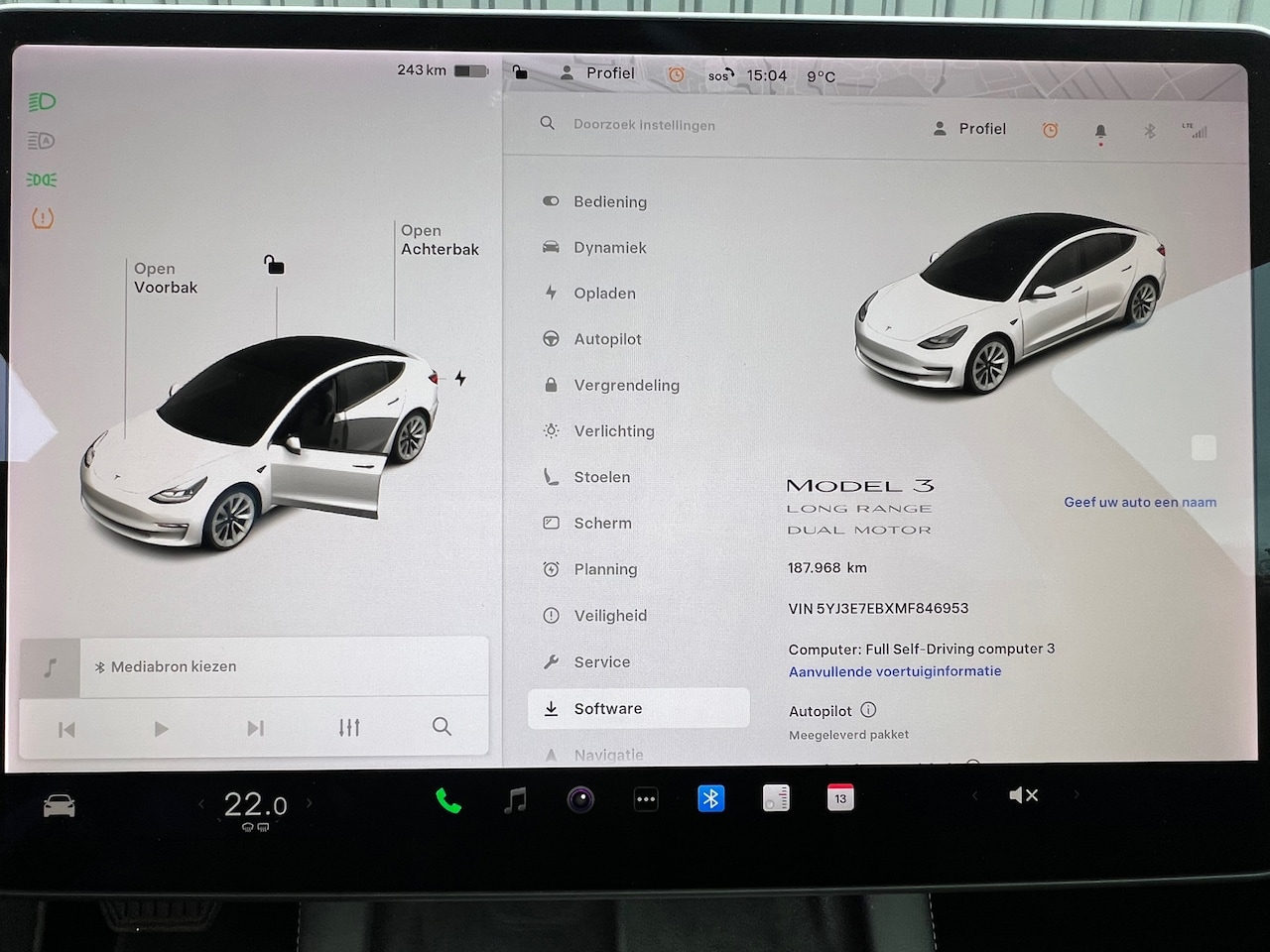Open the camera app icon
This screenshot has width=1270, height=952.
click(580, 799)
